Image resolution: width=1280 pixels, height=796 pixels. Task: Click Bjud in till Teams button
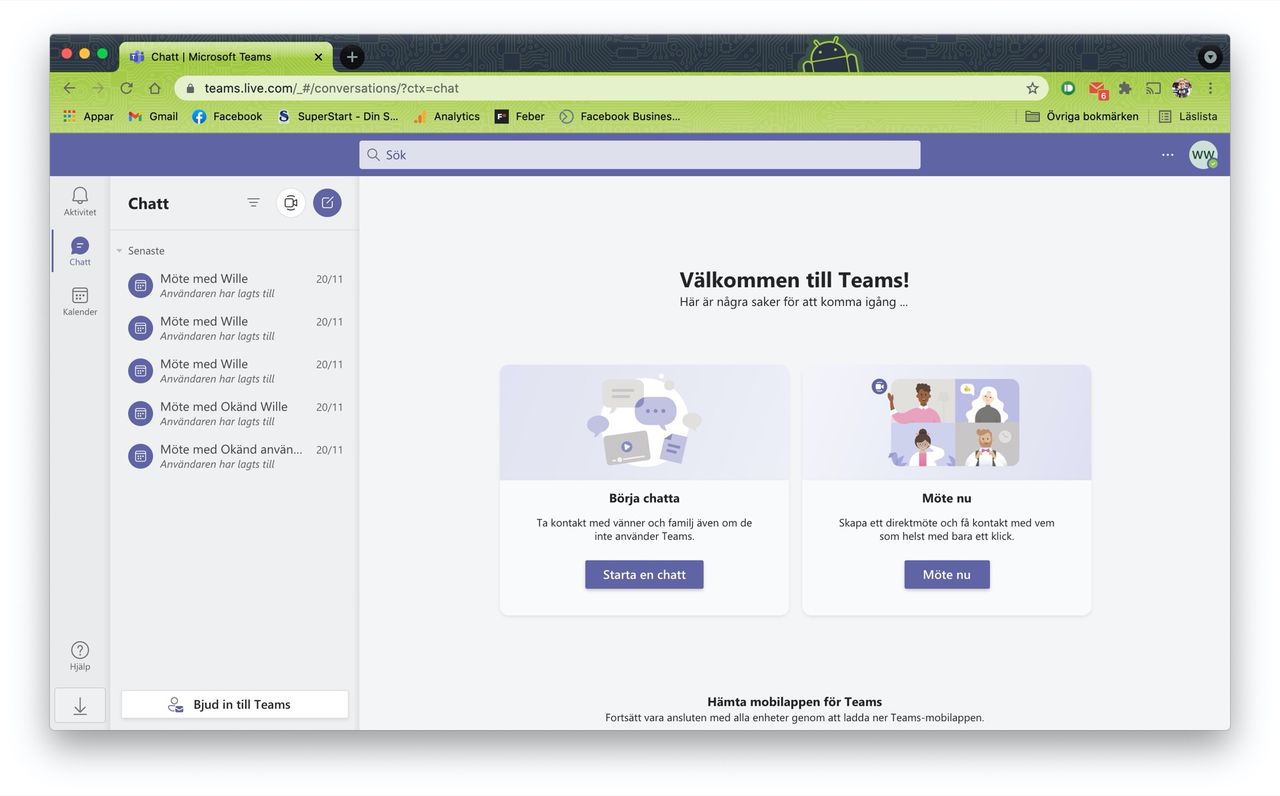pyautogui.click(x=235, y=704)
